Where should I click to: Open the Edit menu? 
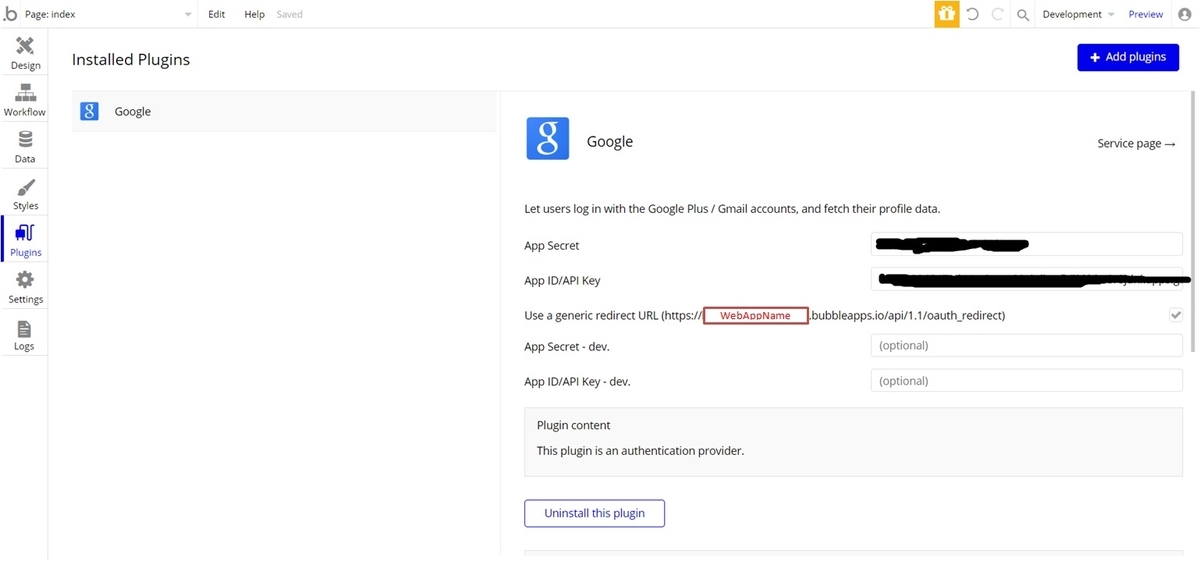(217, 15)
